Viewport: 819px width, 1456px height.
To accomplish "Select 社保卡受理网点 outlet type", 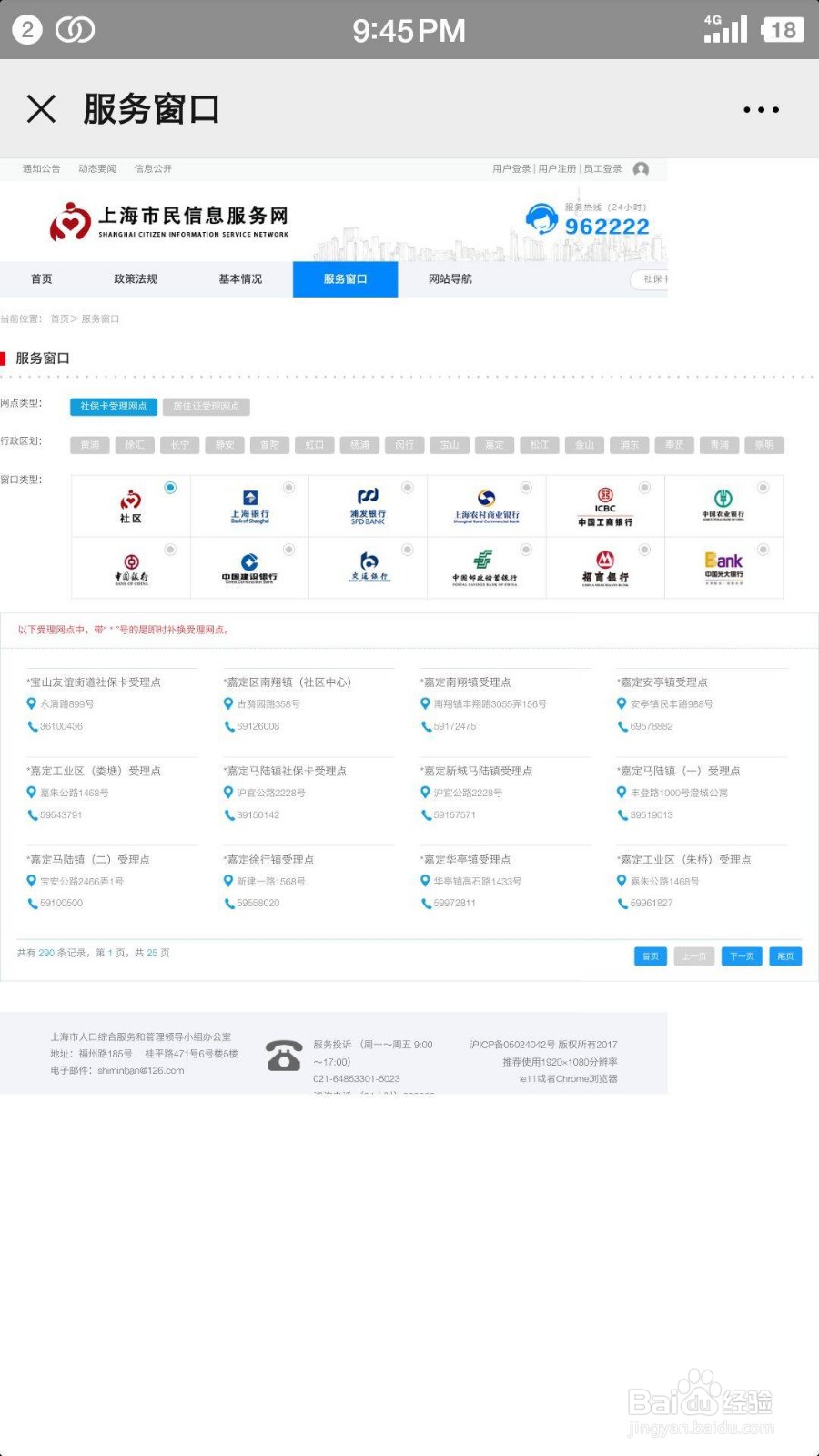I will [x=114, y=407].
